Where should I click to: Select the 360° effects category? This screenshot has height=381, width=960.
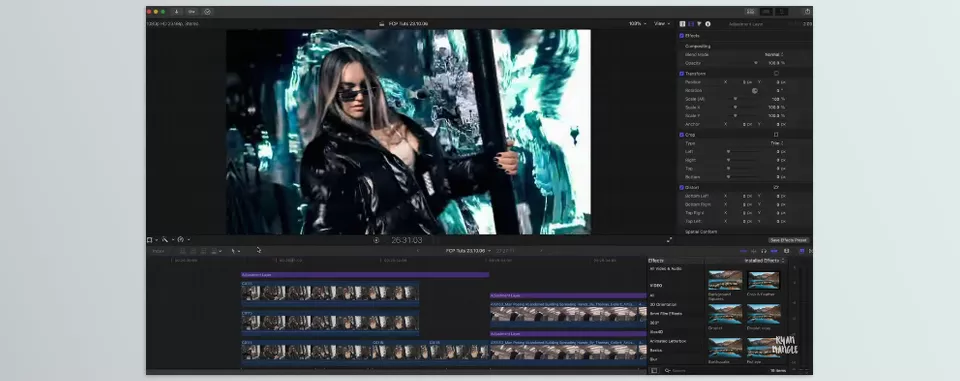[x=654, y=323]
